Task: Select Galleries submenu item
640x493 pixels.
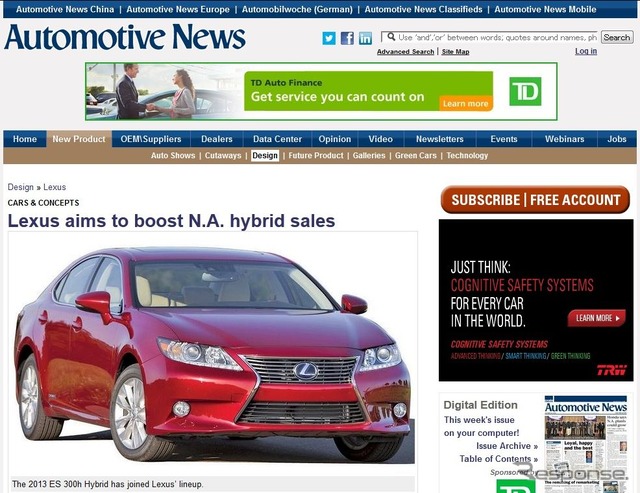Action: [x=369, y=155]
